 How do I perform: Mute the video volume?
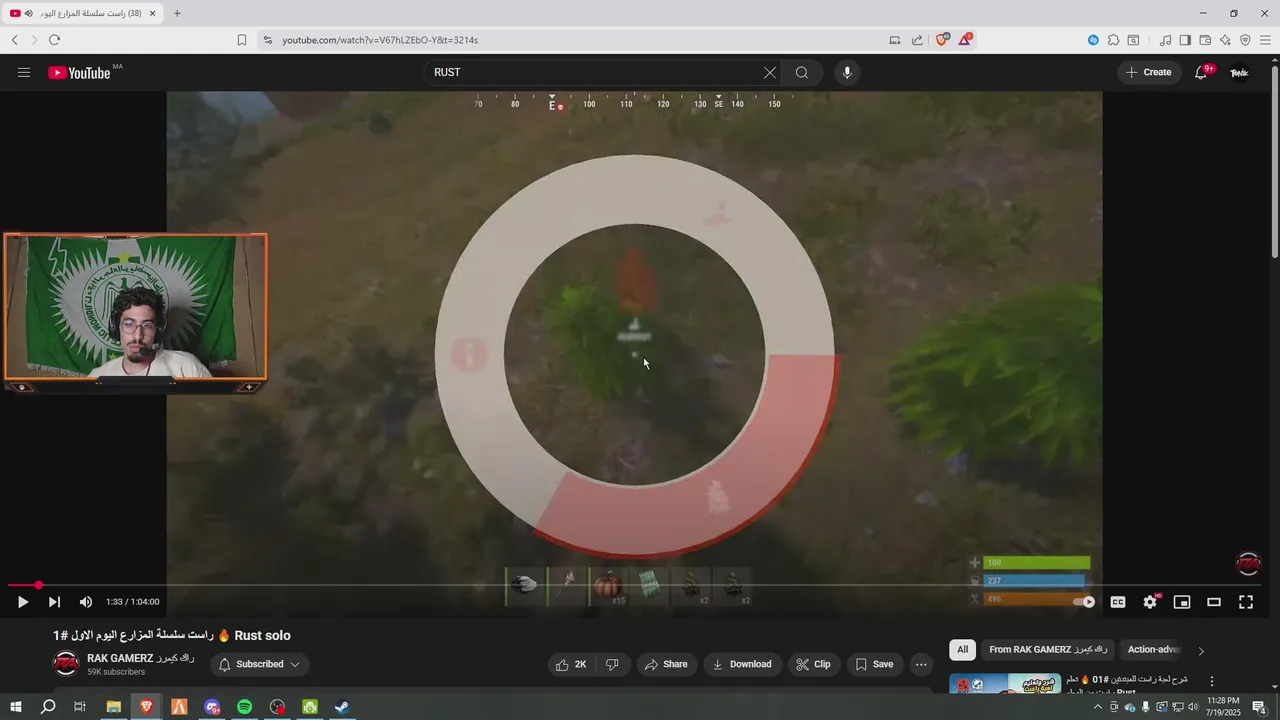point(86,602)
